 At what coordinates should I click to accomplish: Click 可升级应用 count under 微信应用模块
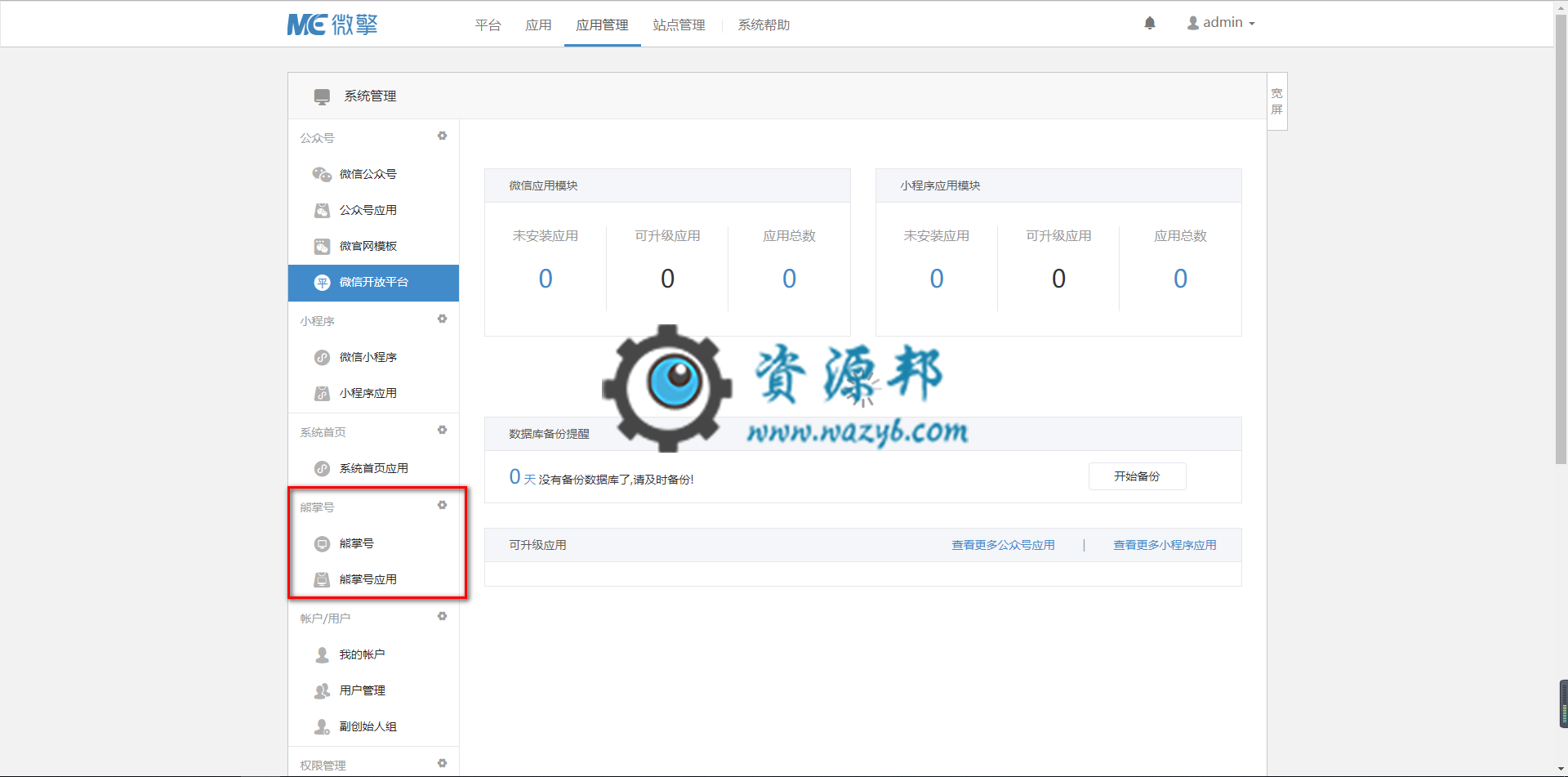pos(667,279)
